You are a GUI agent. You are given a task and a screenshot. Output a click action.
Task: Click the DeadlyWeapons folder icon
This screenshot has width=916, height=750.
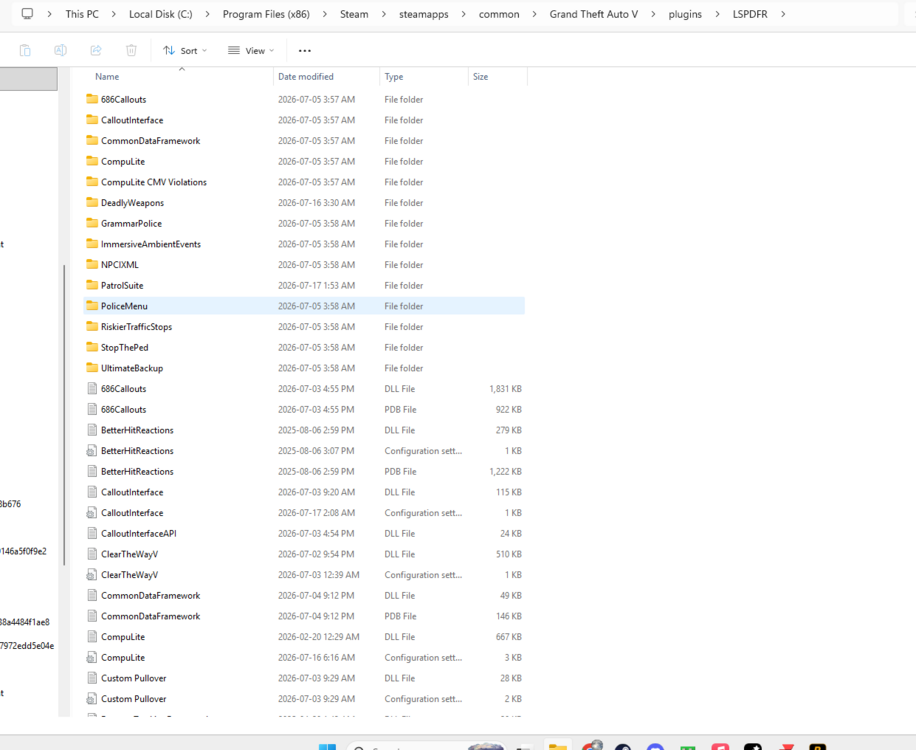pos(92,202)
